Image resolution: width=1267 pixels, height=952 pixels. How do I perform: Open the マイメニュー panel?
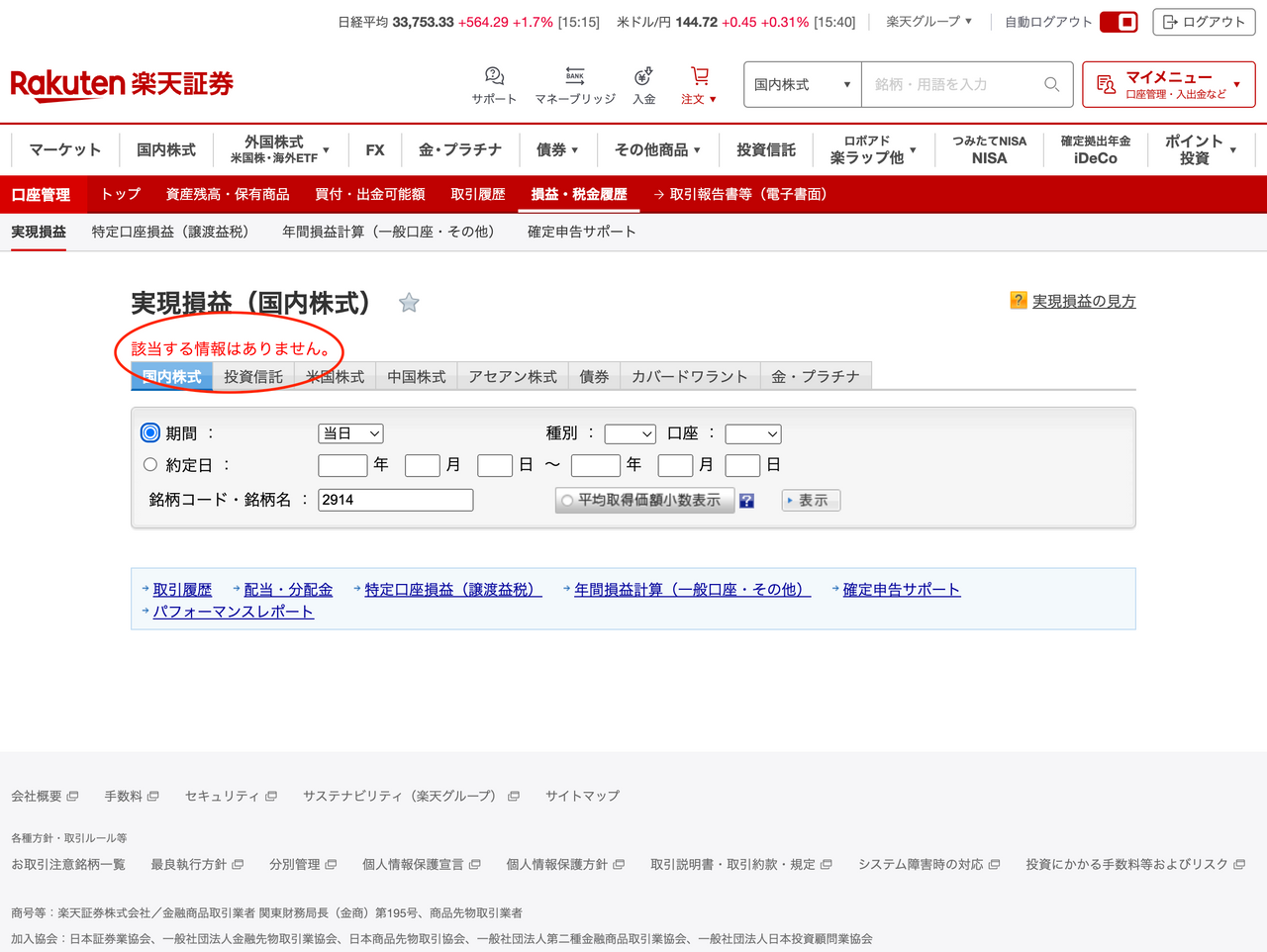[1168, 84]
